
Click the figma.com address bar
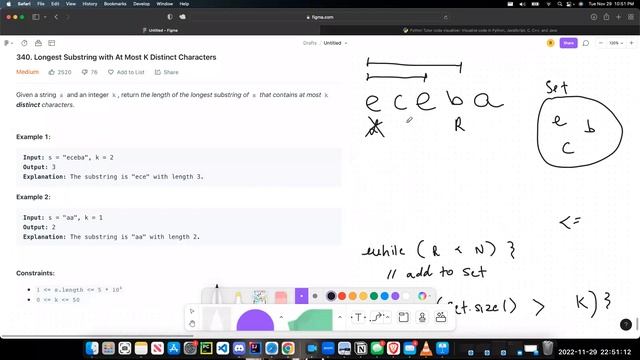pos(320,17)
